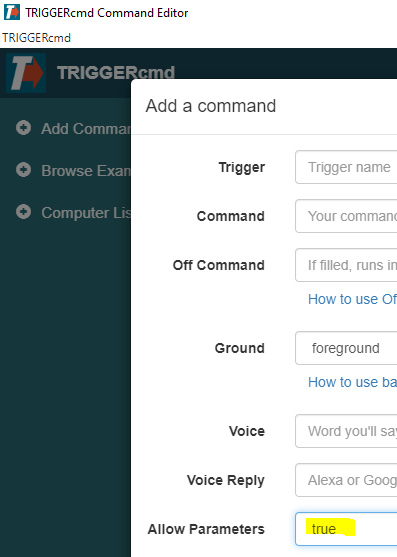Click the Command field label

pos(230,216)
